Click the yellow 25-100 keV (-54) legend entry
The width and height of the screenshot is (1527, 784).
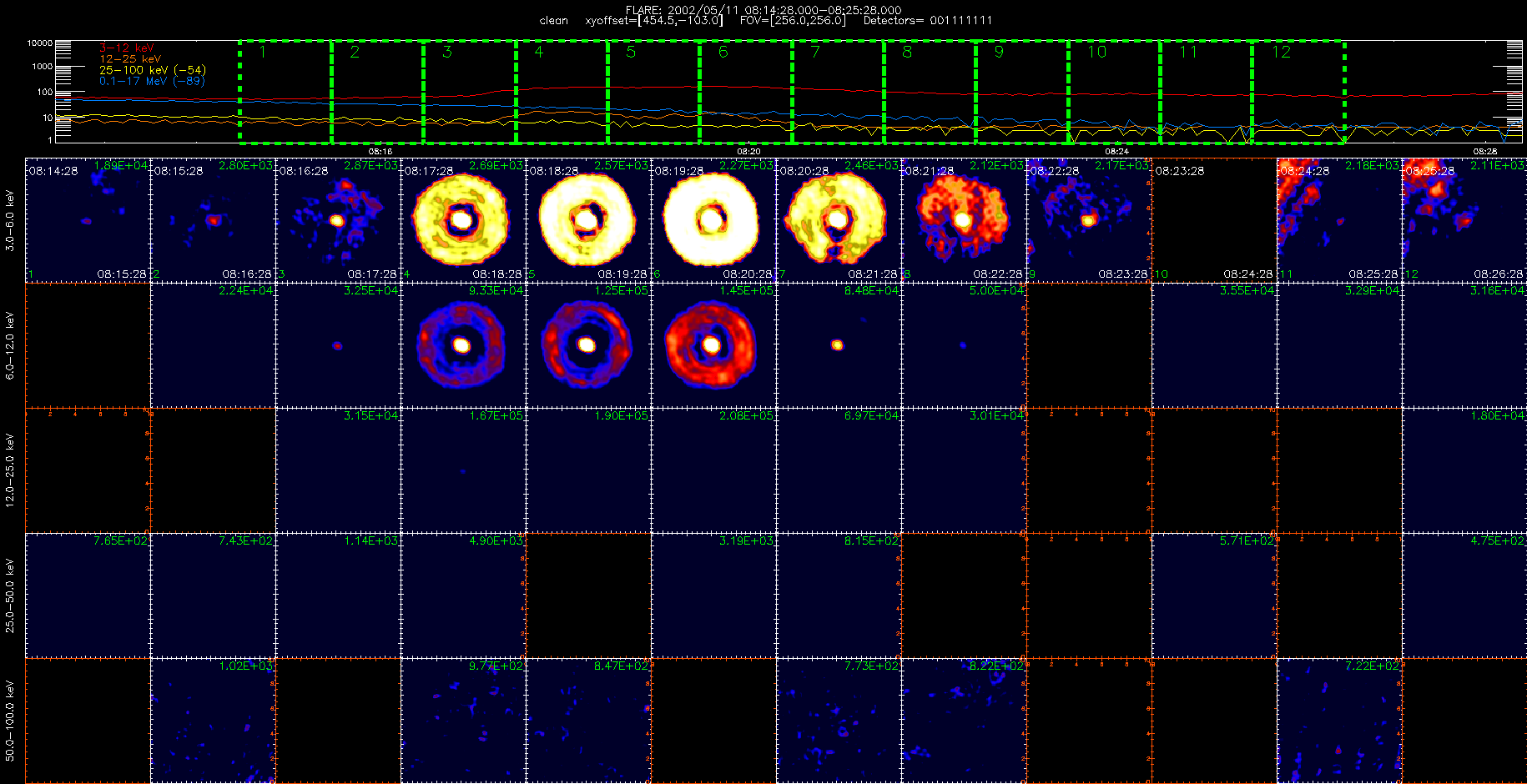153,70
